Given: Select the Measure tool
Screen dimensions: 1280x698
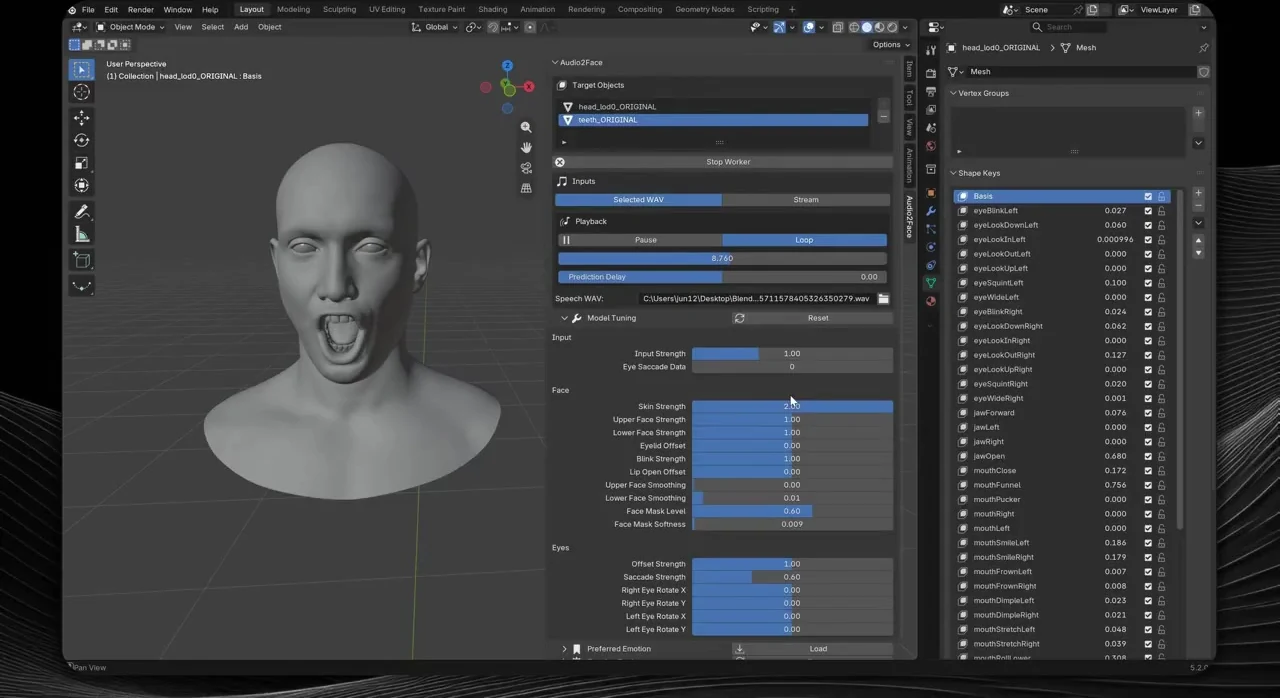Looking at the screenshot, I should coord(82,234).
